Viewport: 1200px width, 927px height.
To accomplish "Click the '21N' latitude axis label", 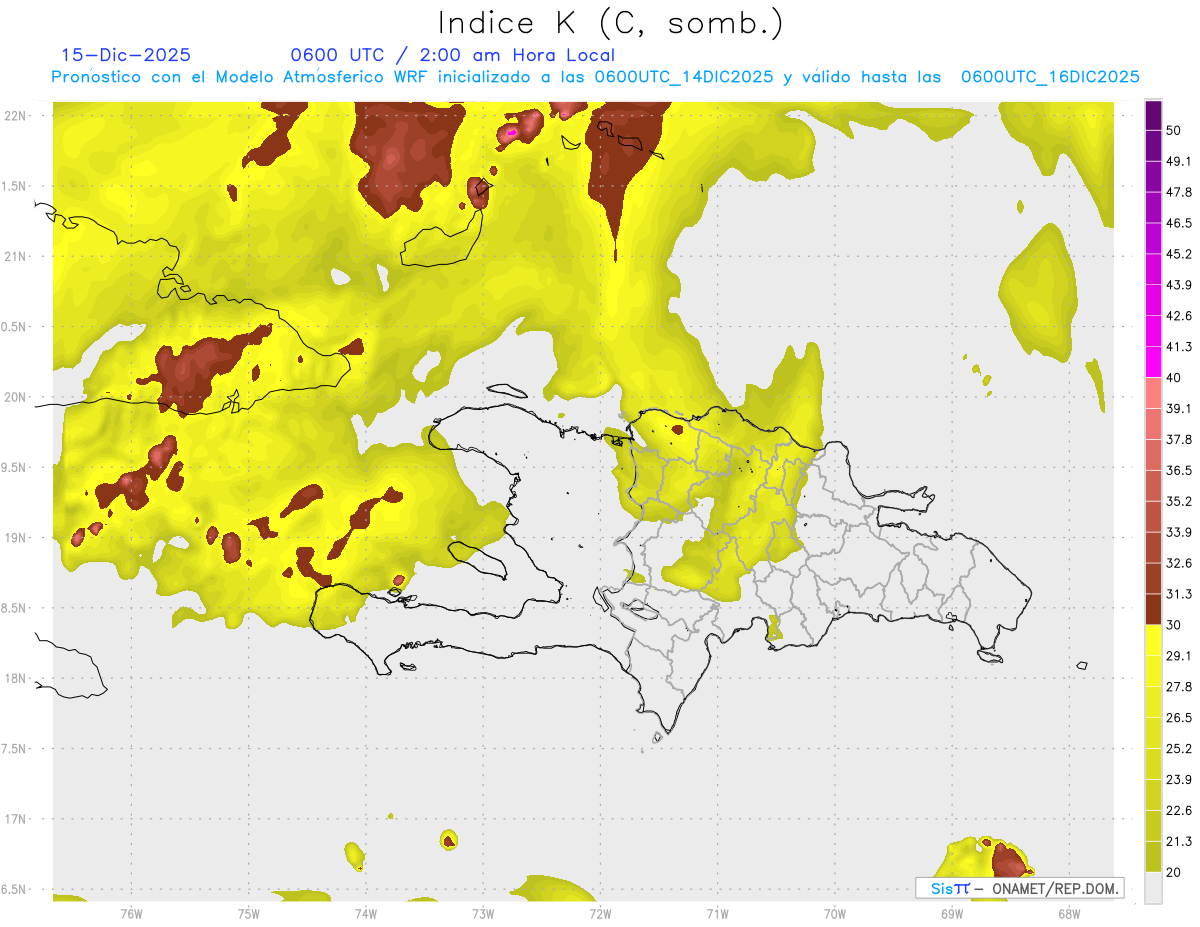I will [15, 256].
